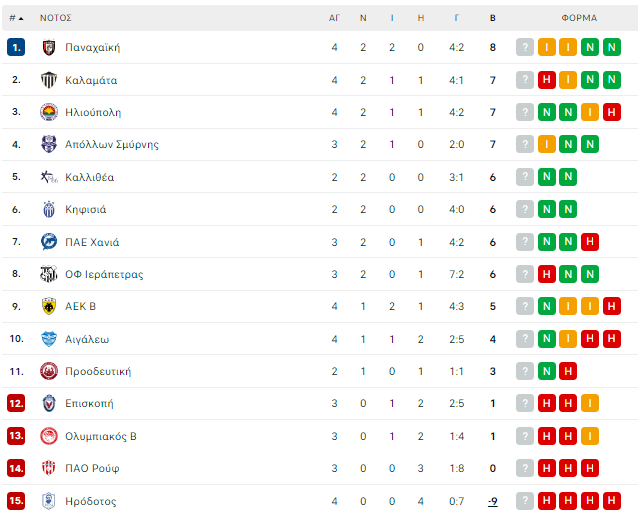
Task: Click the ΠΑΕ Χανιά blue logo
Action: pos(49,242)
